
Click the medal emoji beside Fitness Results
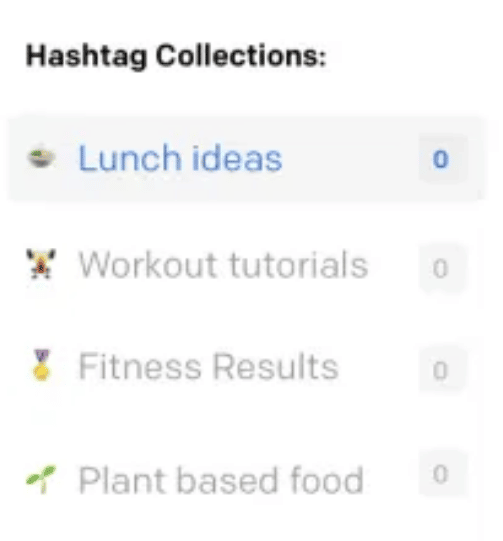[x=42, y=365]
